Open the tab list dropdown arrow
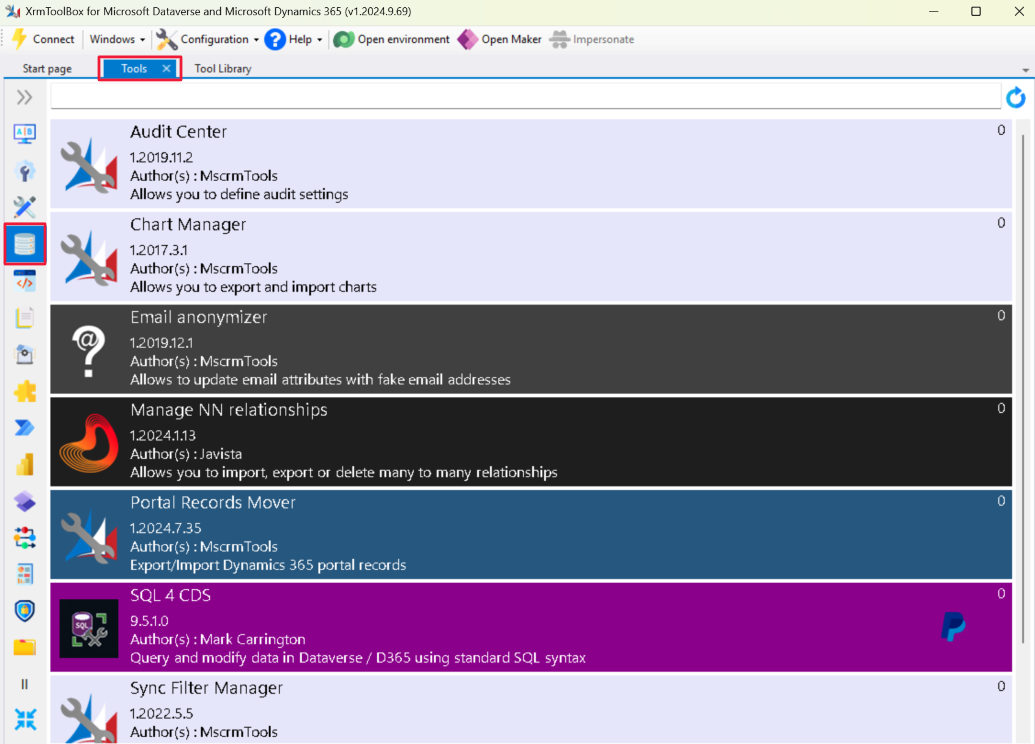This screenshot has width=1035, height=744. [1025, 70]
